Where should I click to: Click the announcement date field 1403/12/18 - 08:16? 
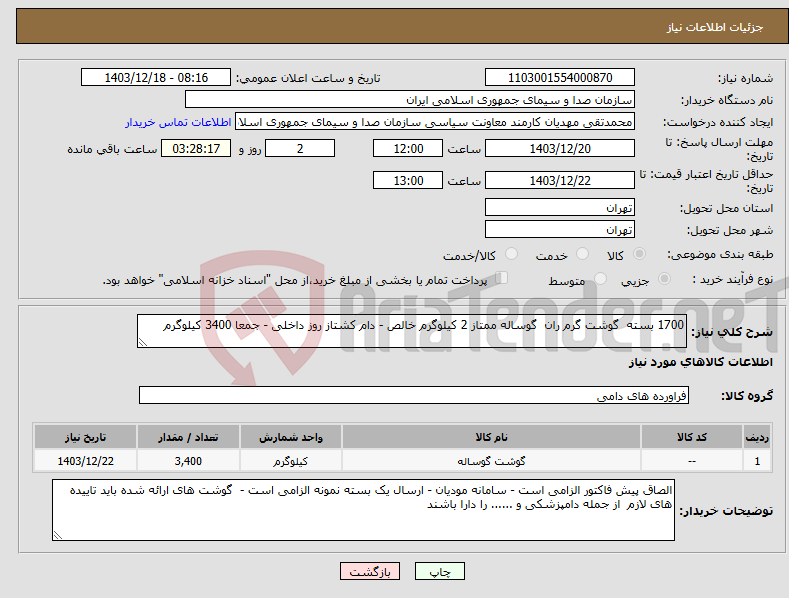coord(155,78)
